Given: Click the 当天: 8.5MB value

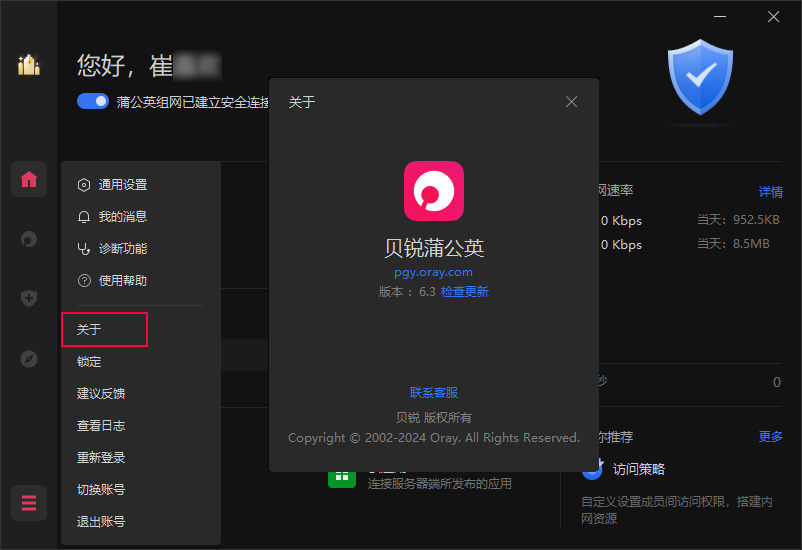Looking at the screenshot, I should (733, 244).
